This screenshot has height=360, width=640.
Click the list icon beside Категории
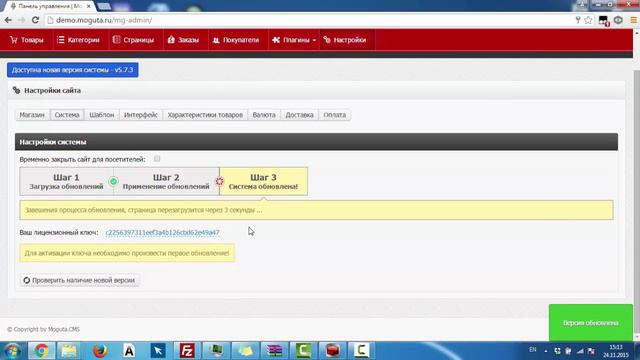pyautogui.click(x=61, y=40)
